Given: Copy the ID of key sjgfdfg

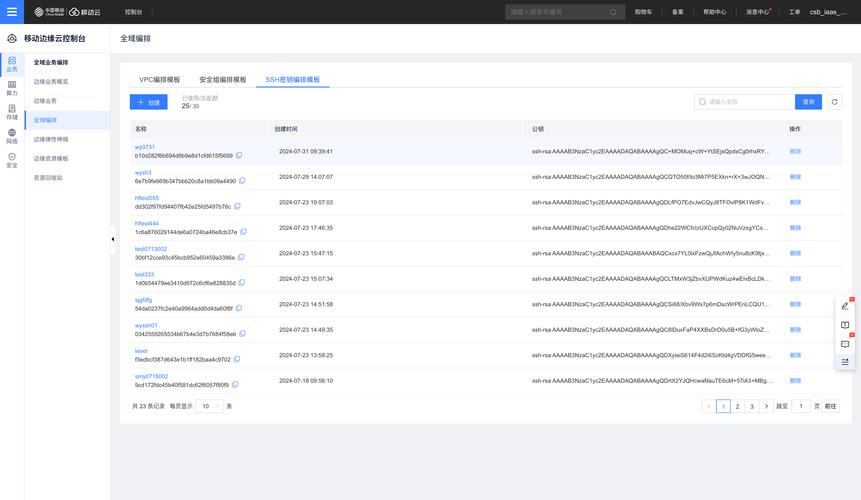Looking at the screenshot, I should [239, 308].
